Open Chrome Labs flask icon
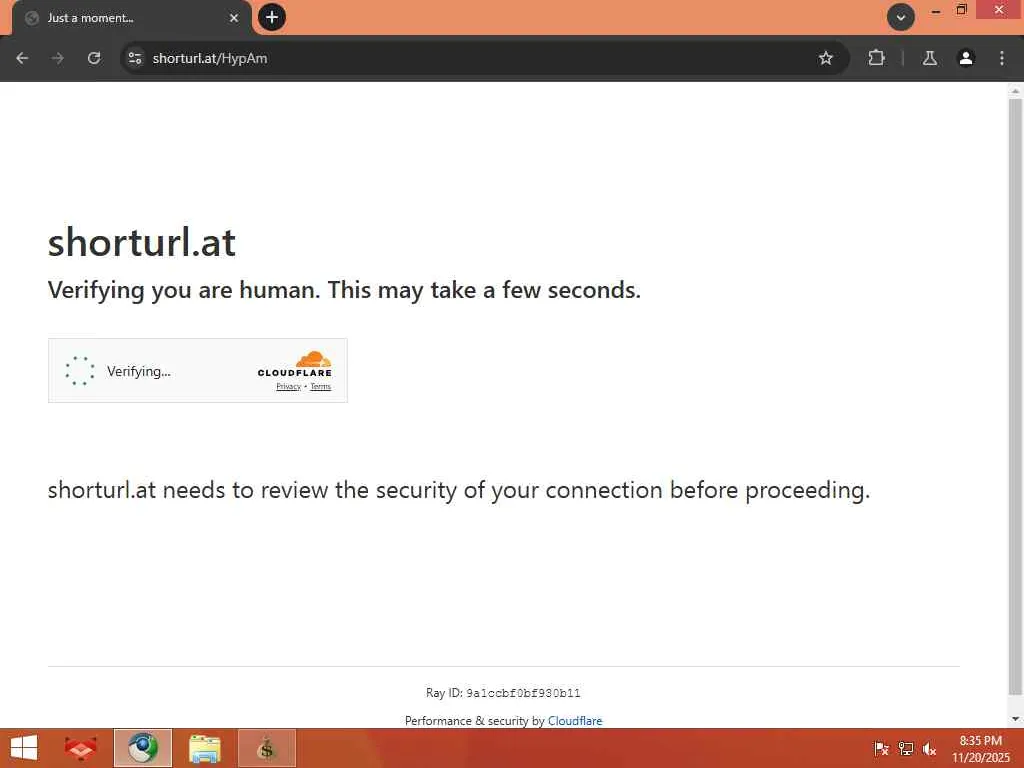 coord(930,58)
